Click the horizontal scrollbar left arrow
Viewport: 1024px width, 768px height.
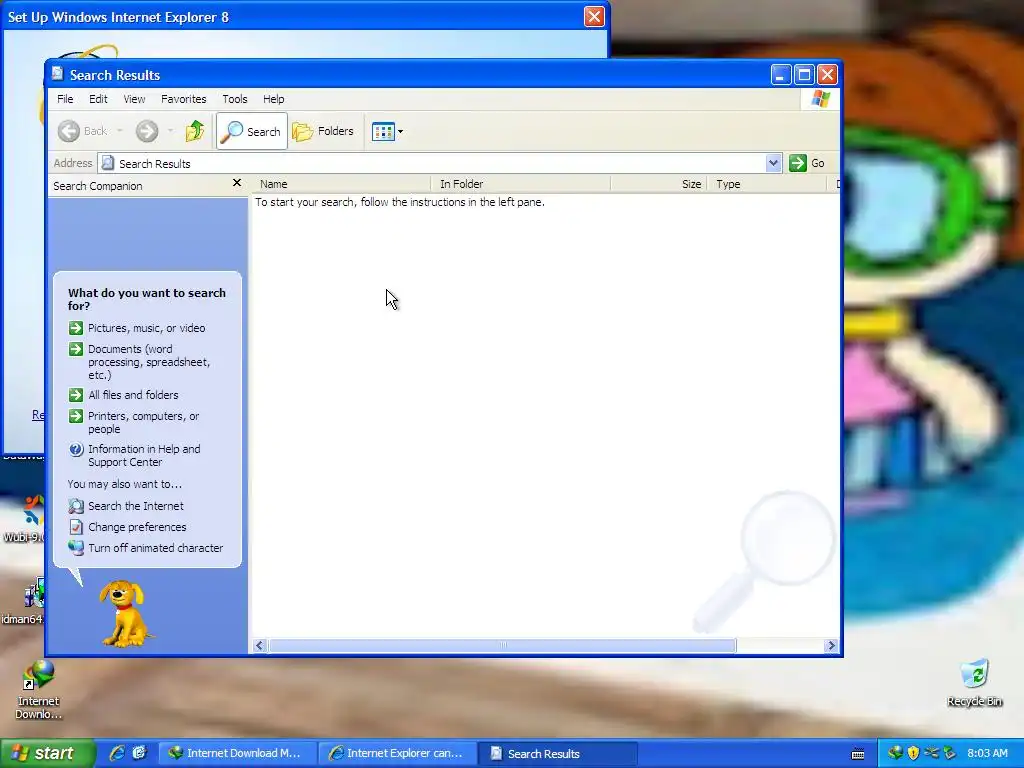[260, 646]
